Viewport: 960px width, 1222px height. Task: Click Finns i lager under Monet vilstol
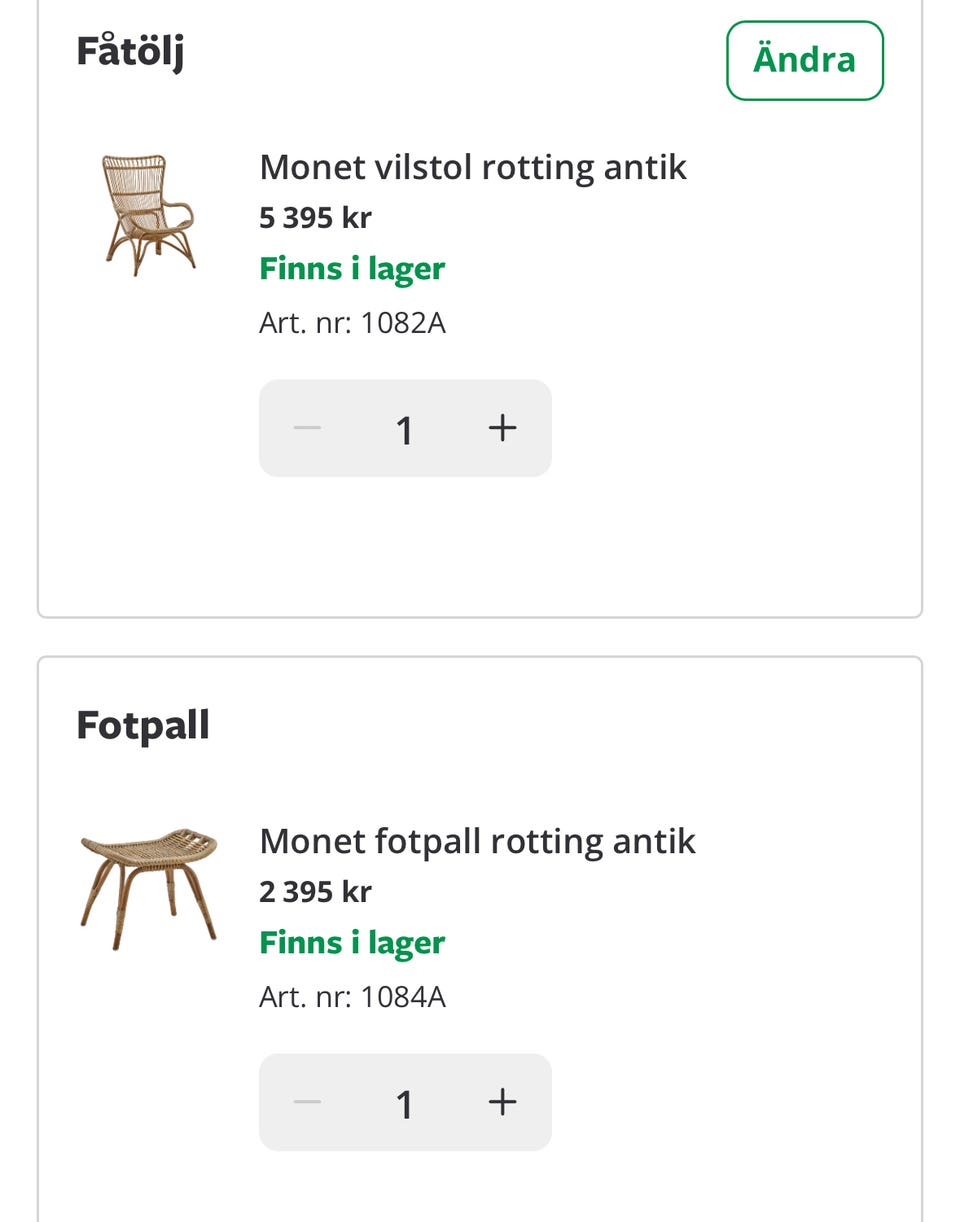[x=352, y=269]
